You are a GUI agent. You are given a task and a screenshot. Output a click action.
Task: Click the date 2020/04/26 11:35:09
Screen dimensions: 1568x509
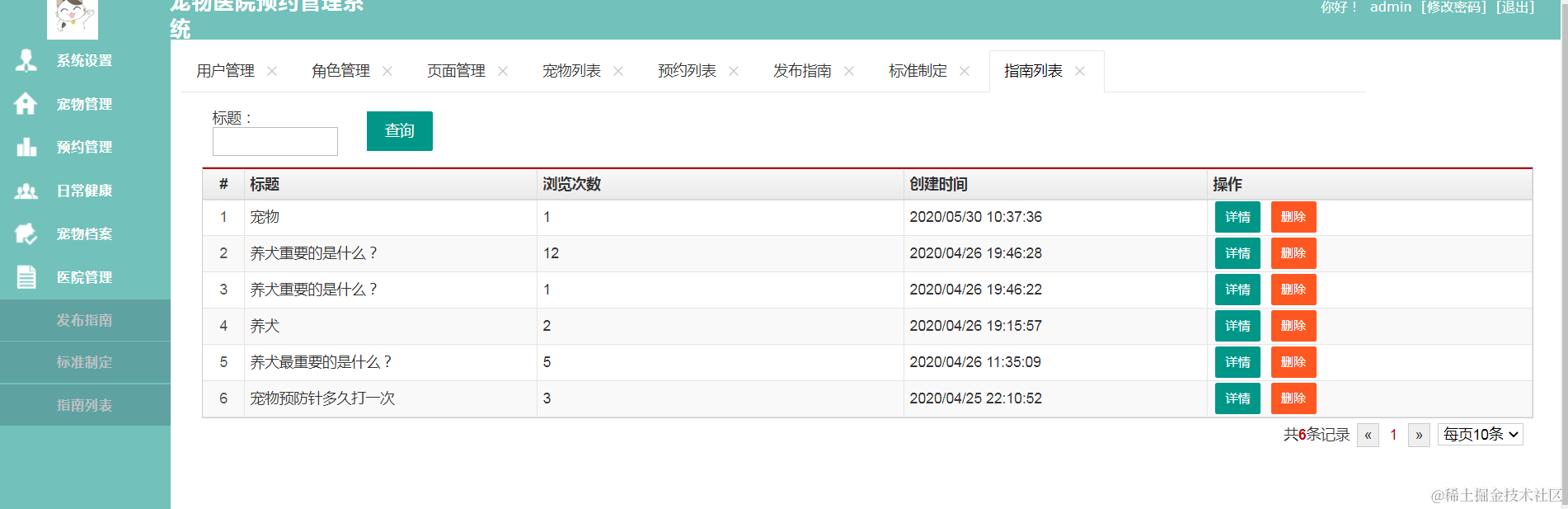point(975,362)
